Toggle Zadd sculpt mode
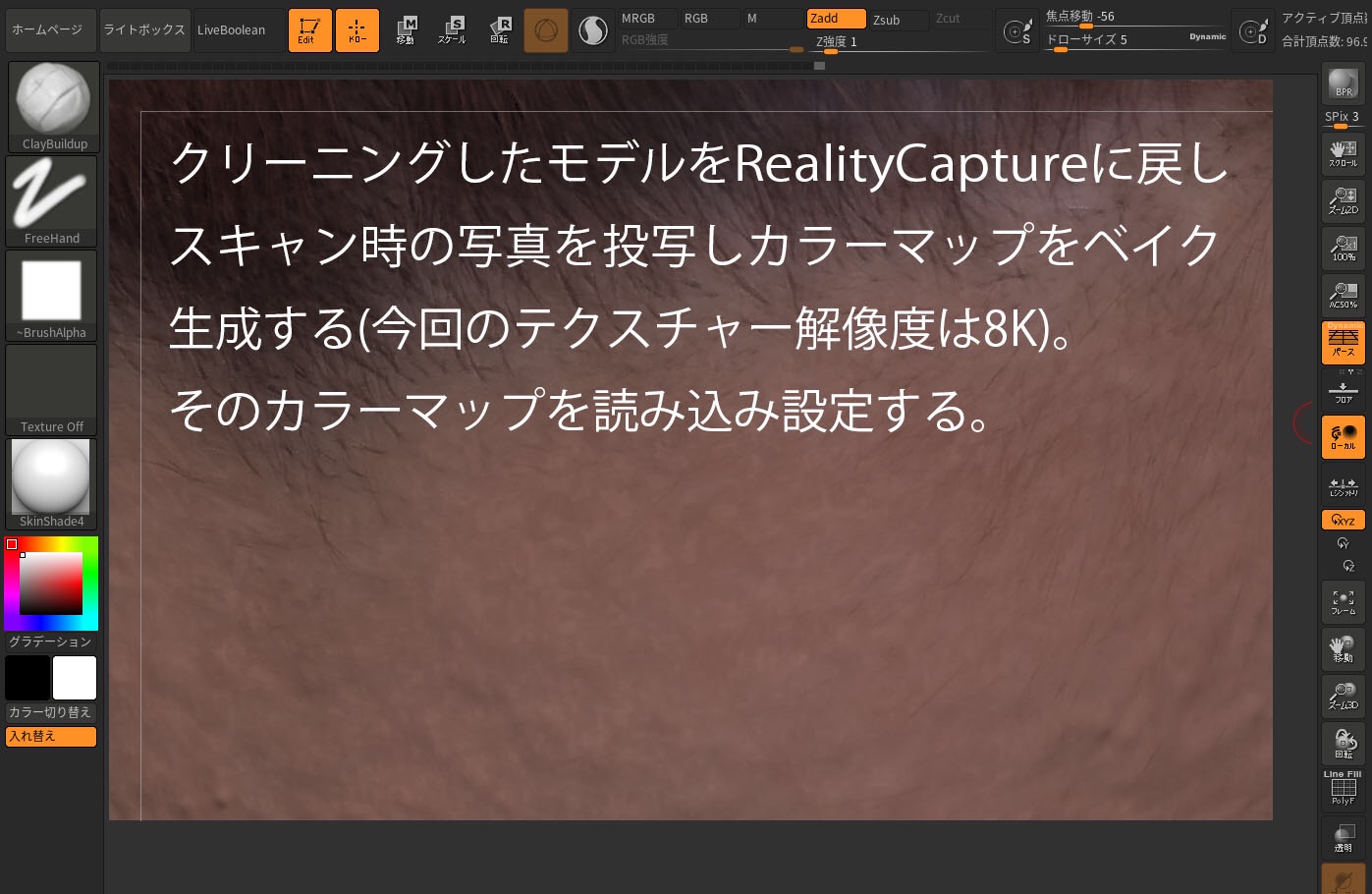 (837, 19)
